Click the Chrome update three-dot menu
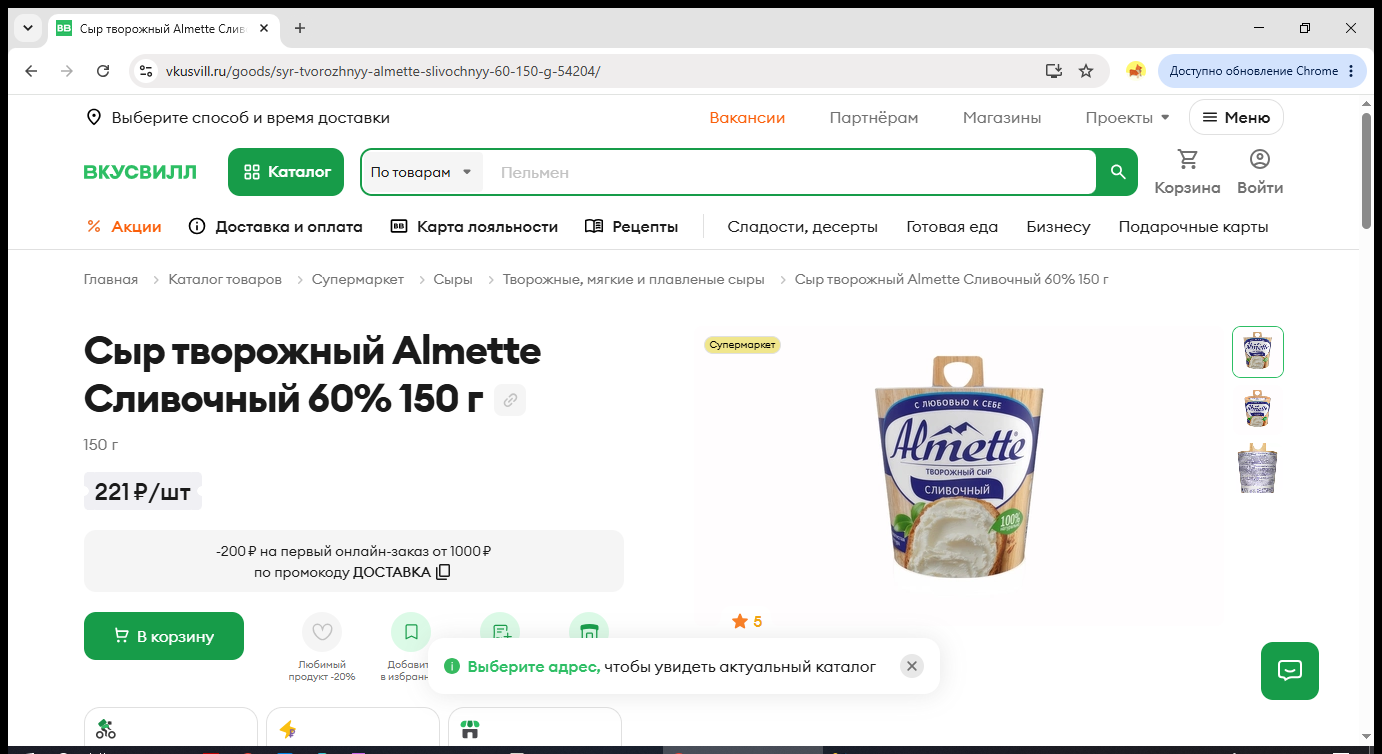 click(x=1351, y=71)
